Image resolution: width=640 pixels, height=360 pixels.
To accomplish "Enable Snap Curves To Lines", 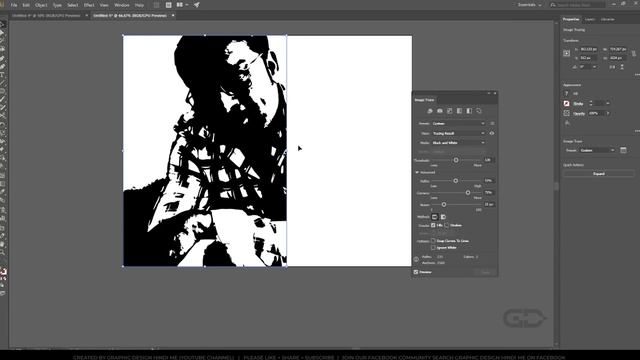I will [433, 241].
